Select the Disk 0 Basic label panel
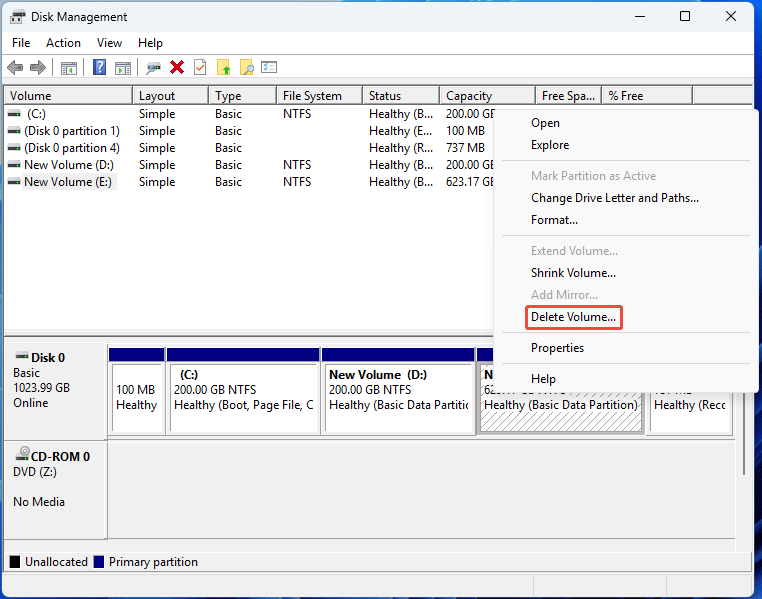Image resolution: width=762 pixels, height=599 pixels. click(x=55, y=390)
